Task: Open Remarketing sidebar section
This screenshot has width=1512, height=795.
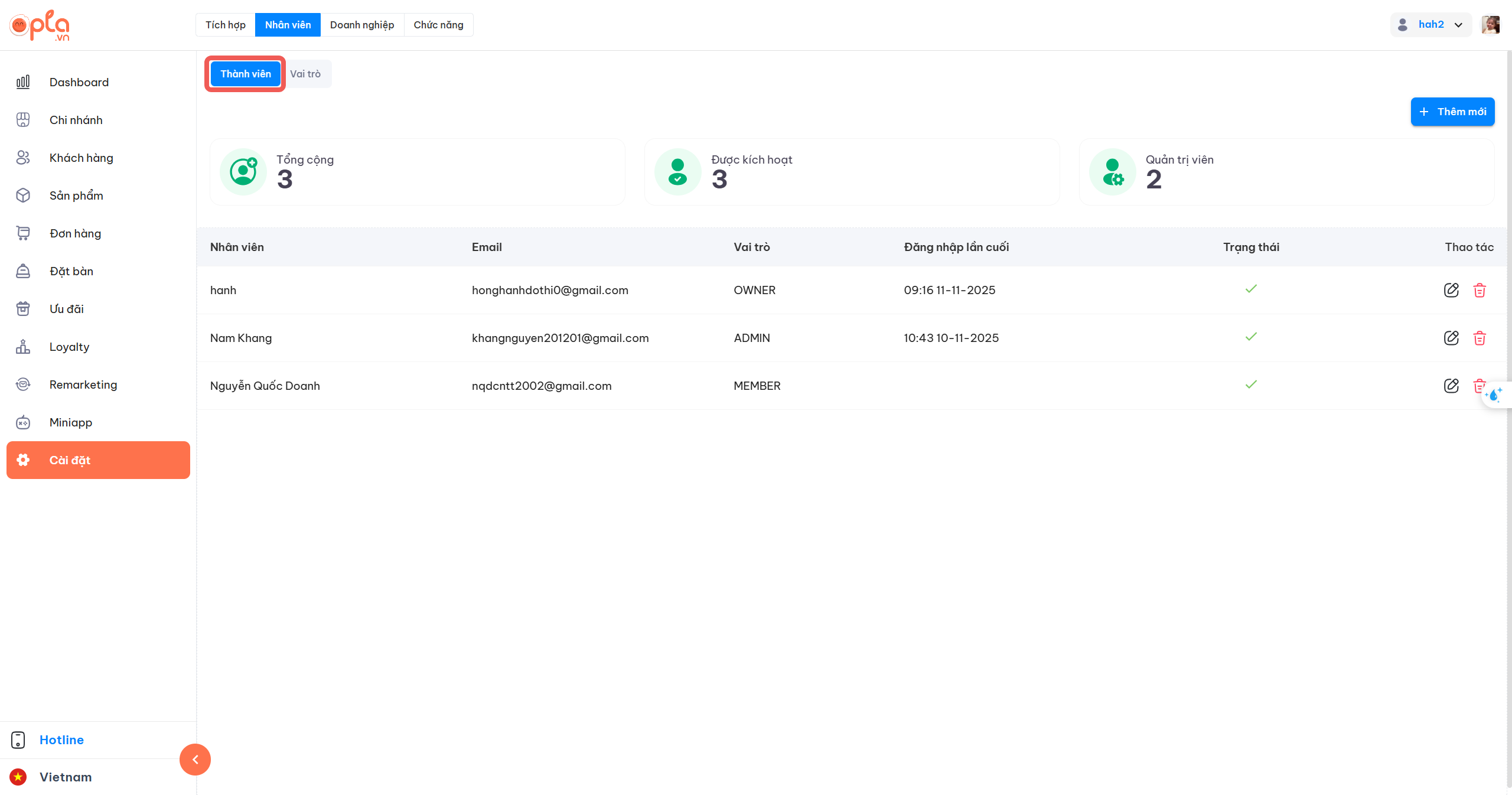Action: (83, 385)
